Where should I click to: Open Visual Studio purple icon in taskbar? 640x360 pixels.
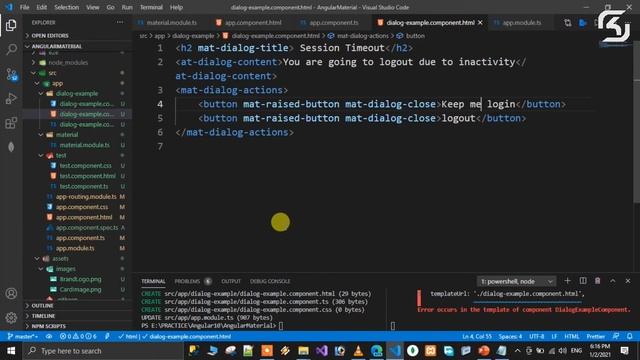322,351
